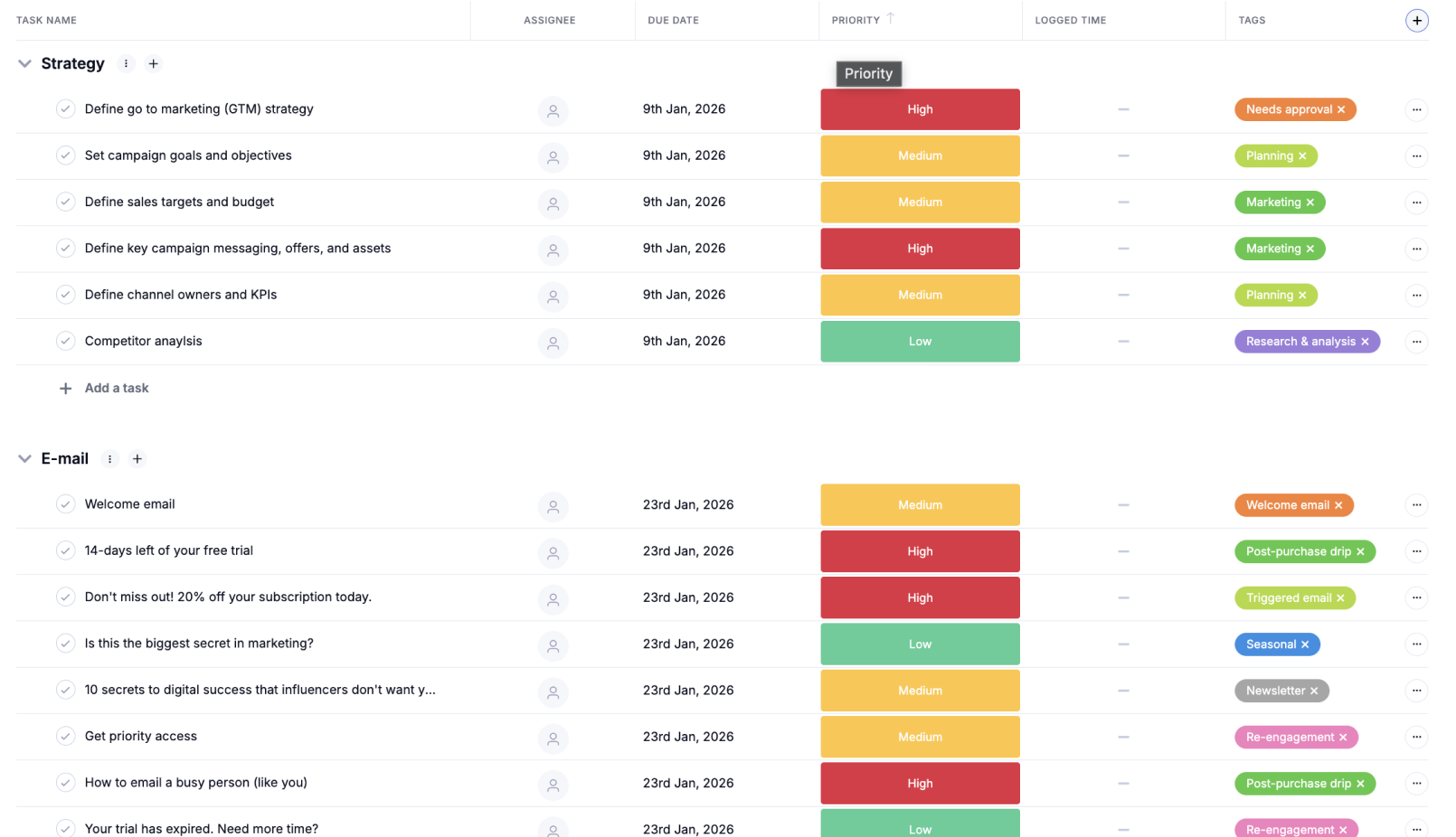Viewport: 1456px width, 837px height.
Task: Click Add a task link
Action: click(117, 389)
